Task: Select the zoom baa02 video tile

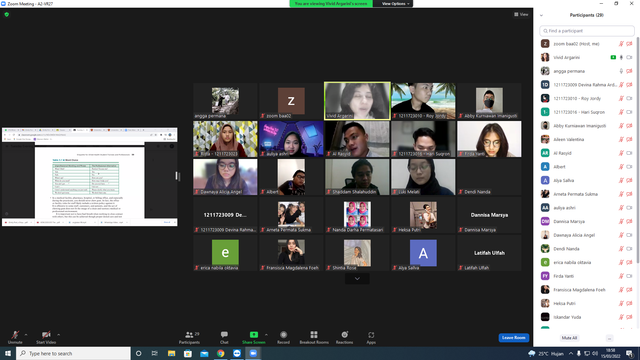Action: [291, 101]
